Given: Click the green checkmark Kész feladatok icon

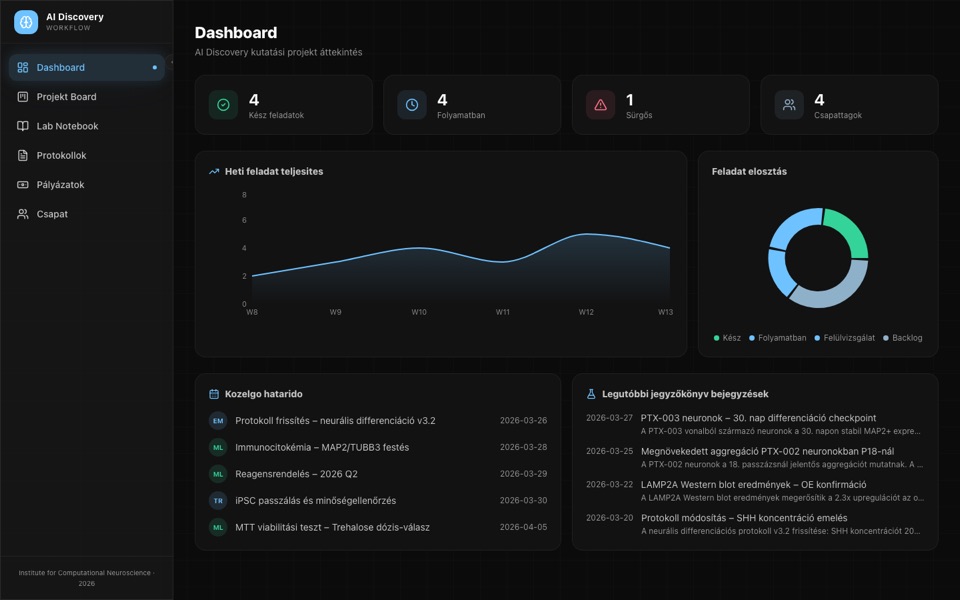Looking at the screenshot, I should (223, 105).
